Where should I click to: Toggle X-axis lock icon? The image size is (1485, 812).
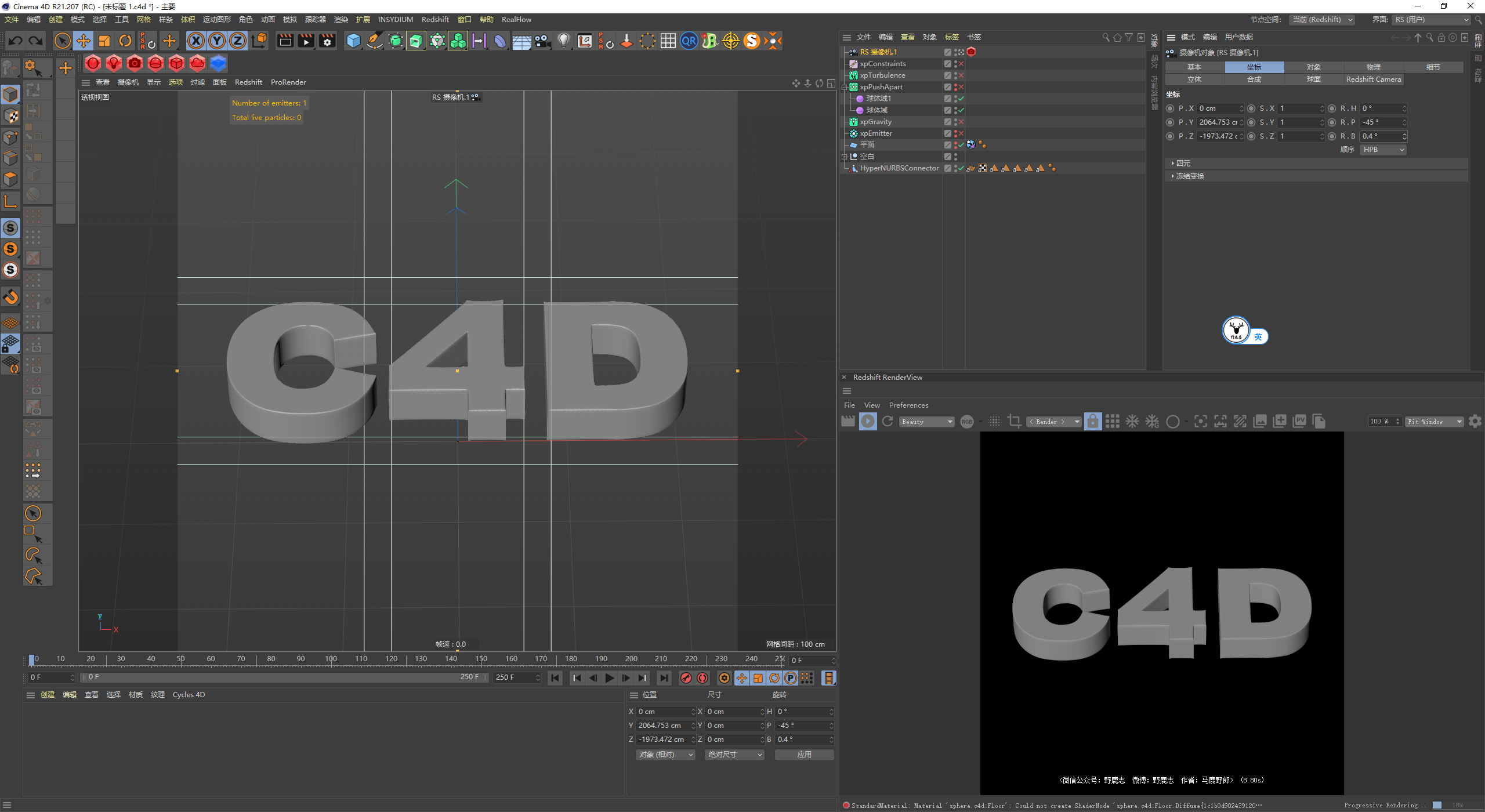(196, 41)
